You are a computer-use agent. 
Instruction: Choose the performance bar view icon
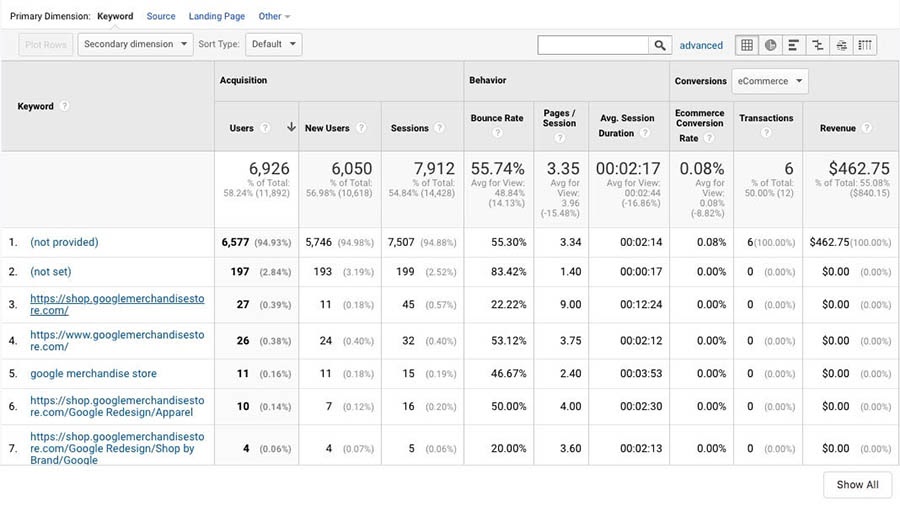click(x=794, y=45)
